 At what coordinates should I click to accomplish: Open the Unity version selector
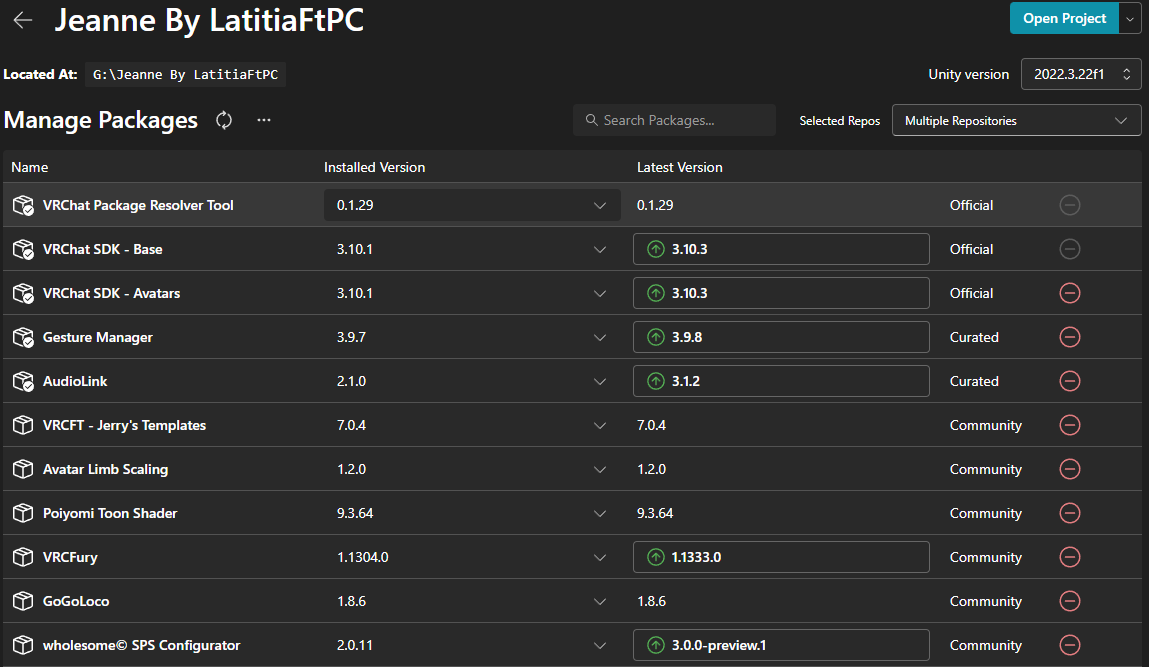[1081, 74]
